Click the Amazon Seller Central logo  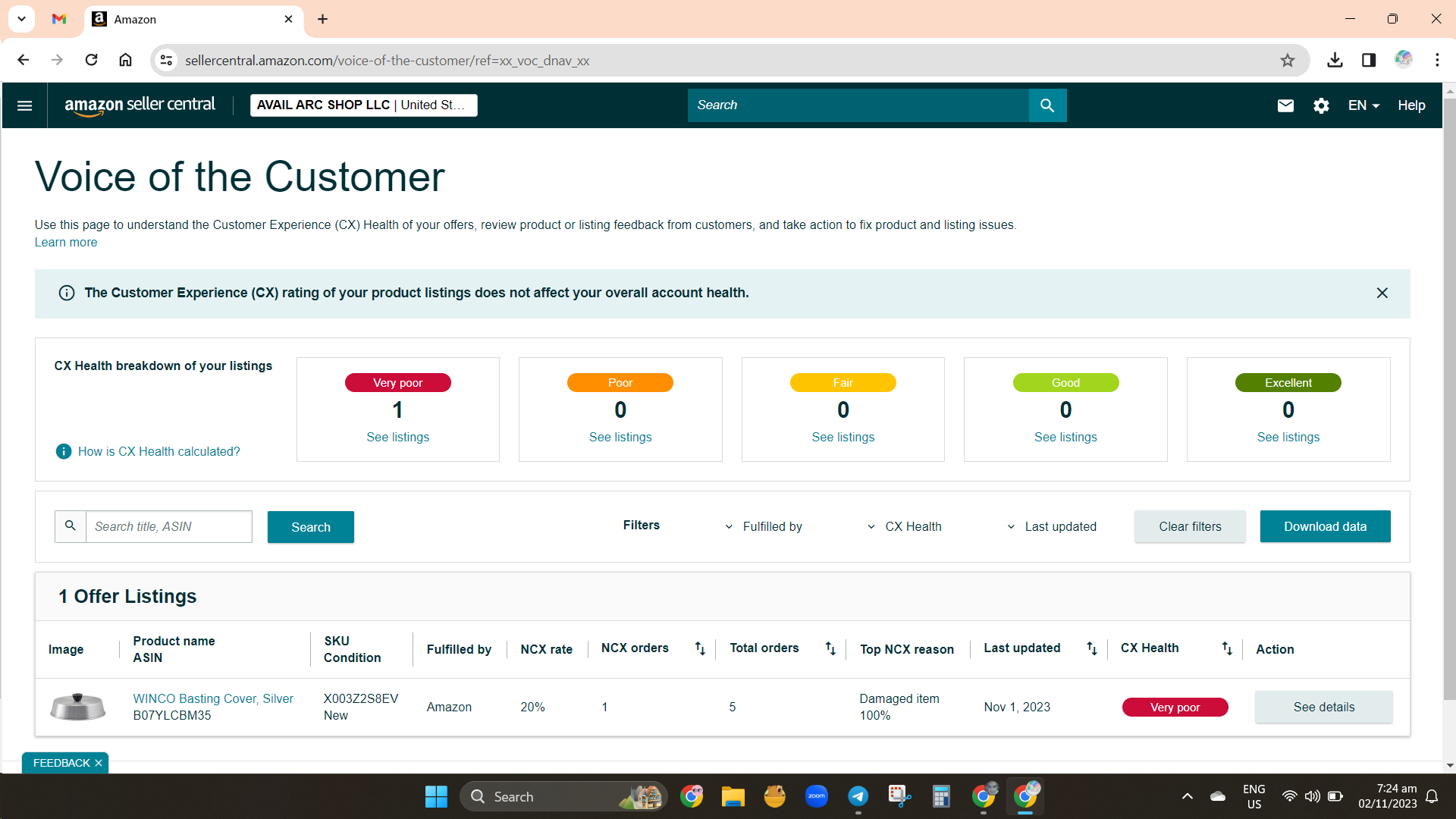(x=140, y=105)
